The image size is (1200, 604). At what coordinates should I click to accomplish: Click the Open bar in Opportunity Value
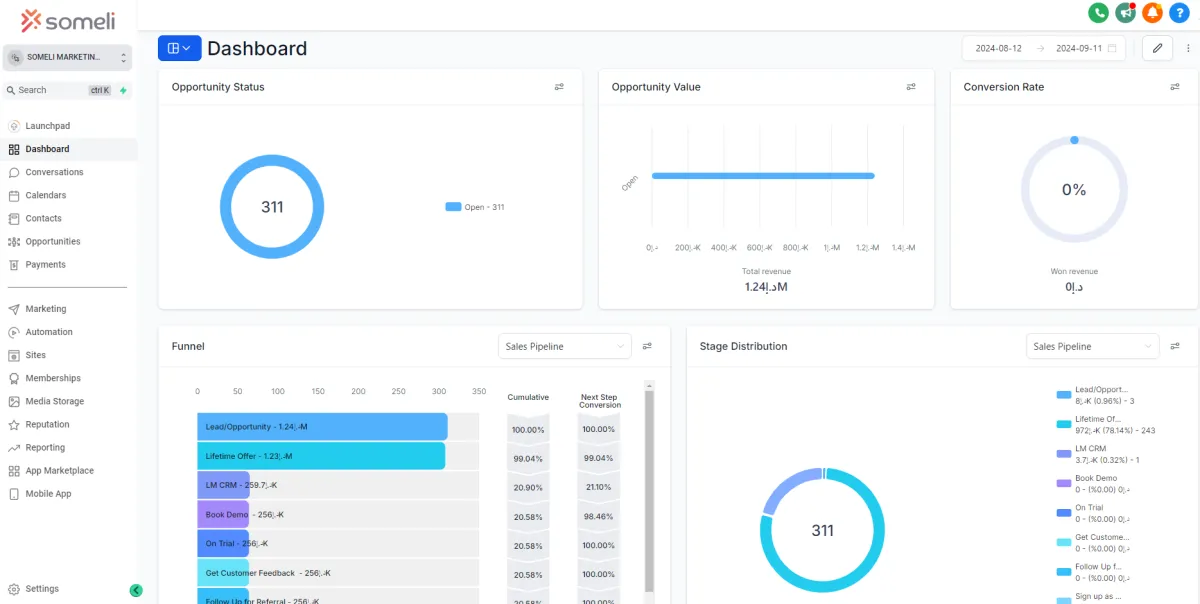click(763, 176)
